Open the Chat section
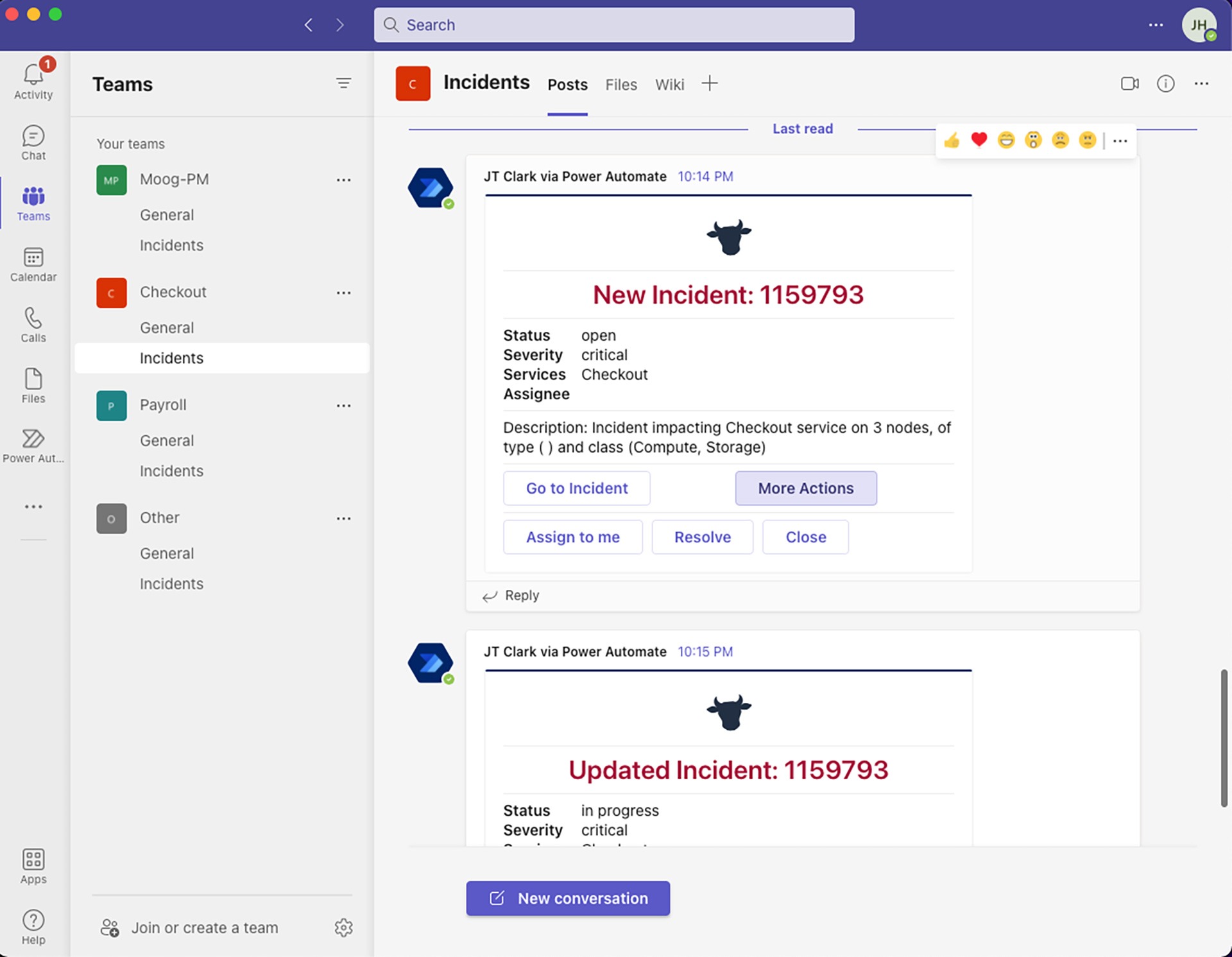The image size is (1232, 957). click(33, 142)
